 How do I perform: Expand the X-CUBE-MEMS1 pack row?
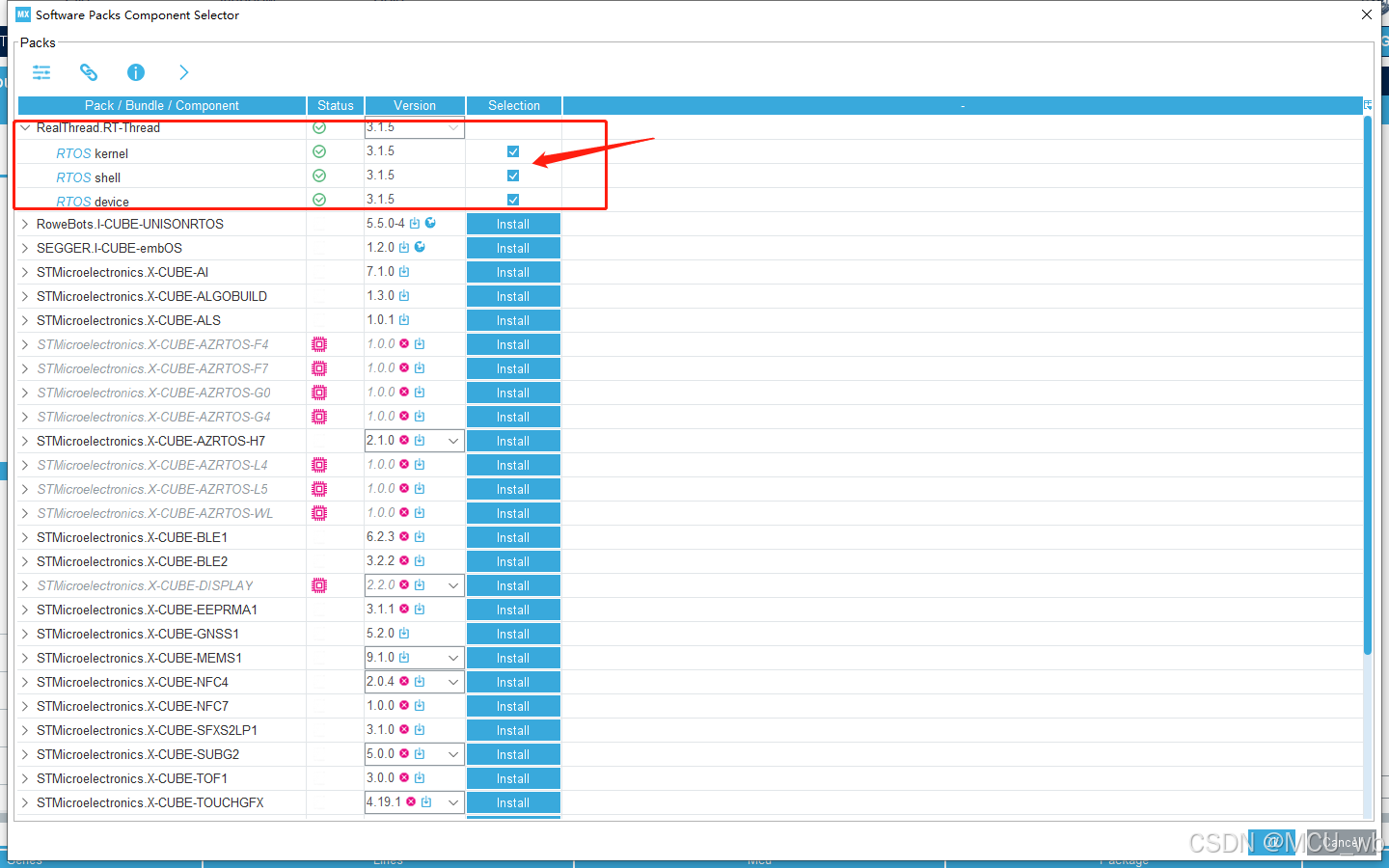[x=25, y=658]
